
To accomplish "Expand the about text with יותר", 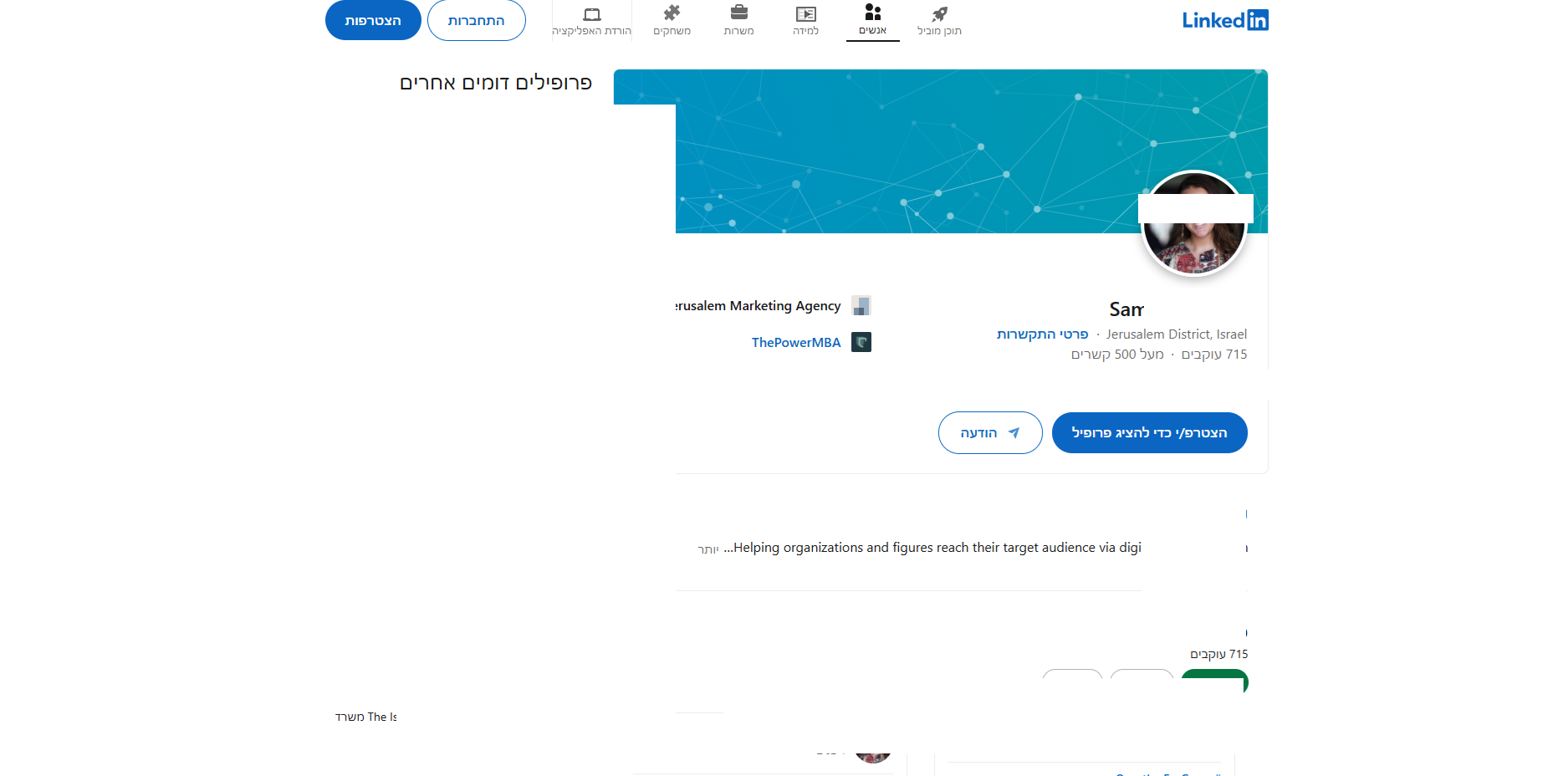I will click(708, 549).
